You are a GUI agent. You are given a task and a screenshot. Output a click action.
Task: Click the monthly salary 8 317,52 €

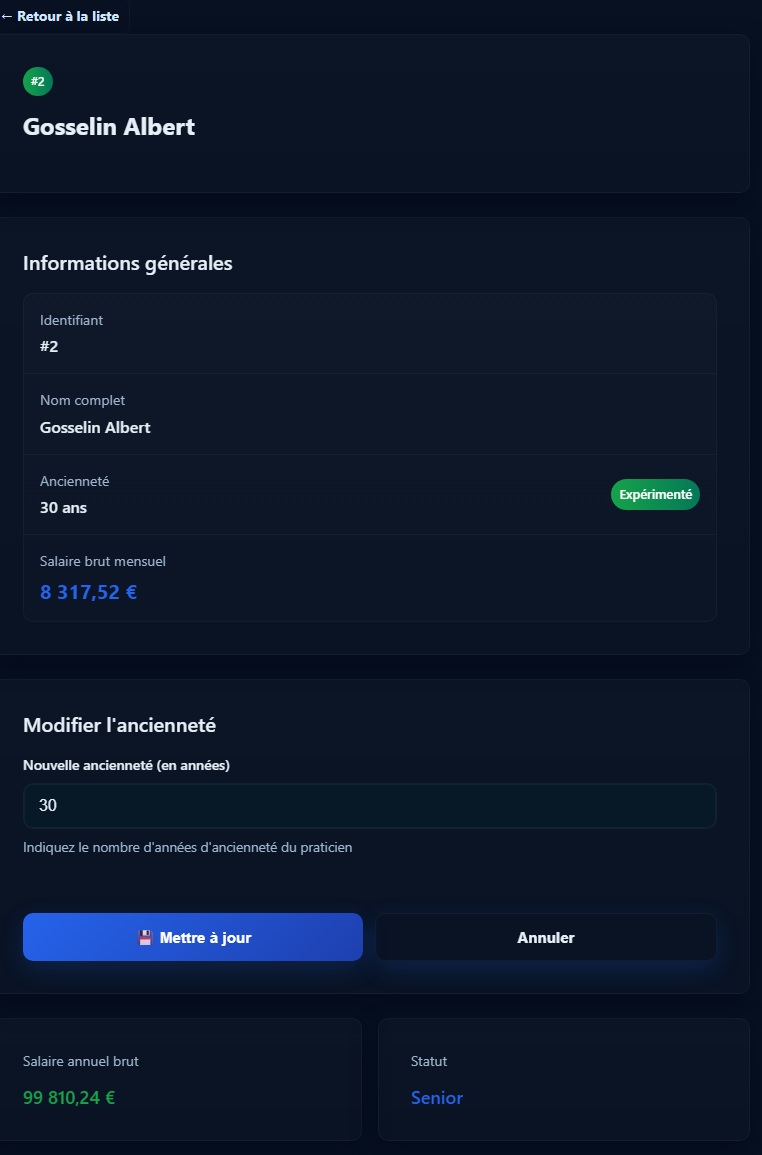[88, 592]
